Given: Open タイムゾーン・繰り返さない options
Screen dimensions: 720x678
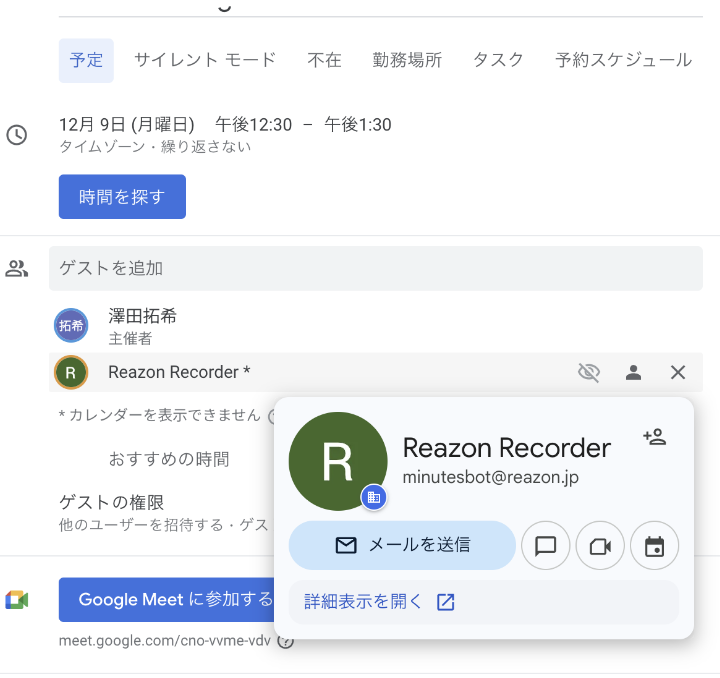Looking at the screenshot, I should (155, 146).
